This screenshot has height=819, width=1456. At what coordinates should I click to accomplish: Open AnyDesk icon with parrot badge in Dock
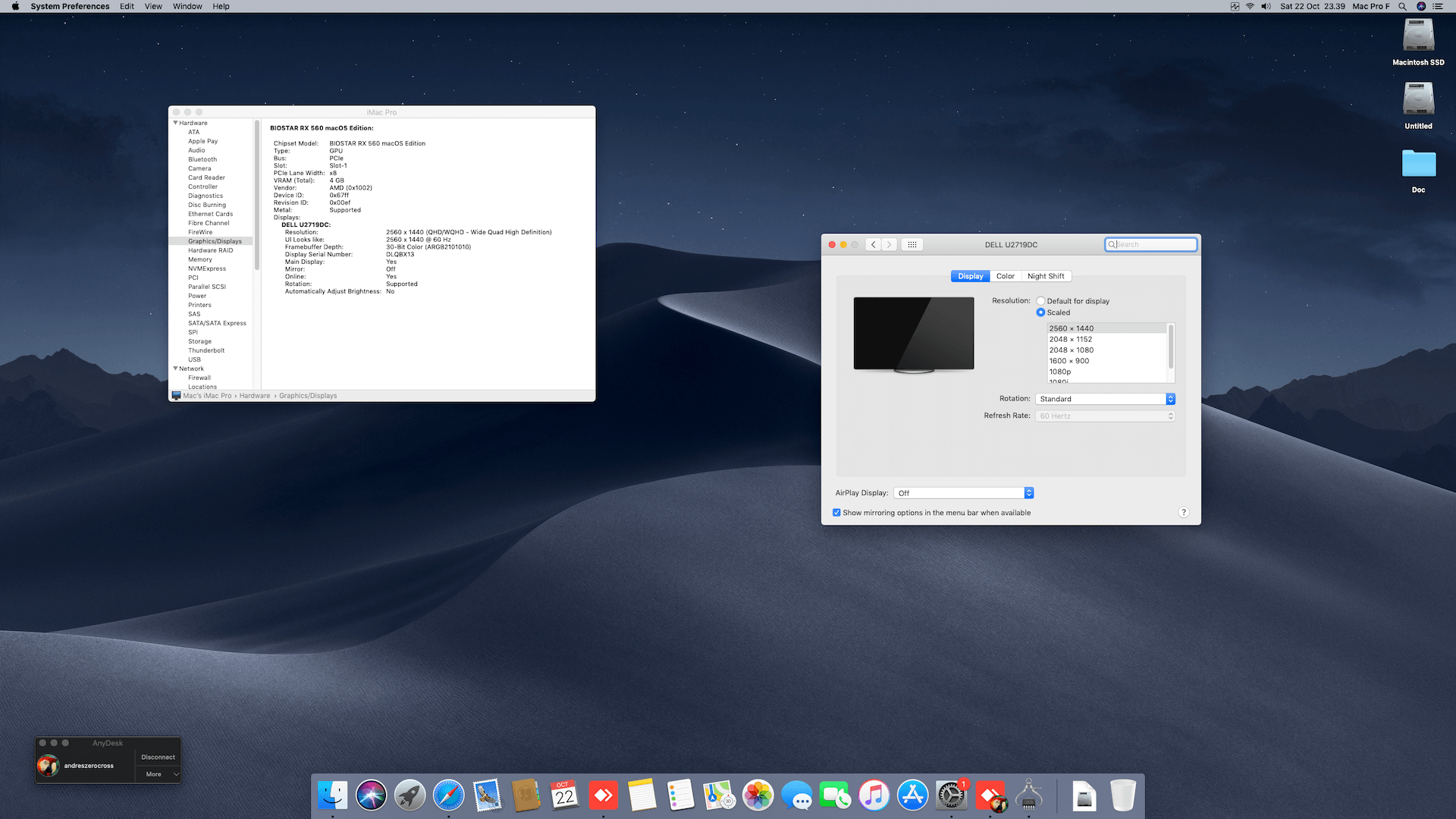(990, 795)
